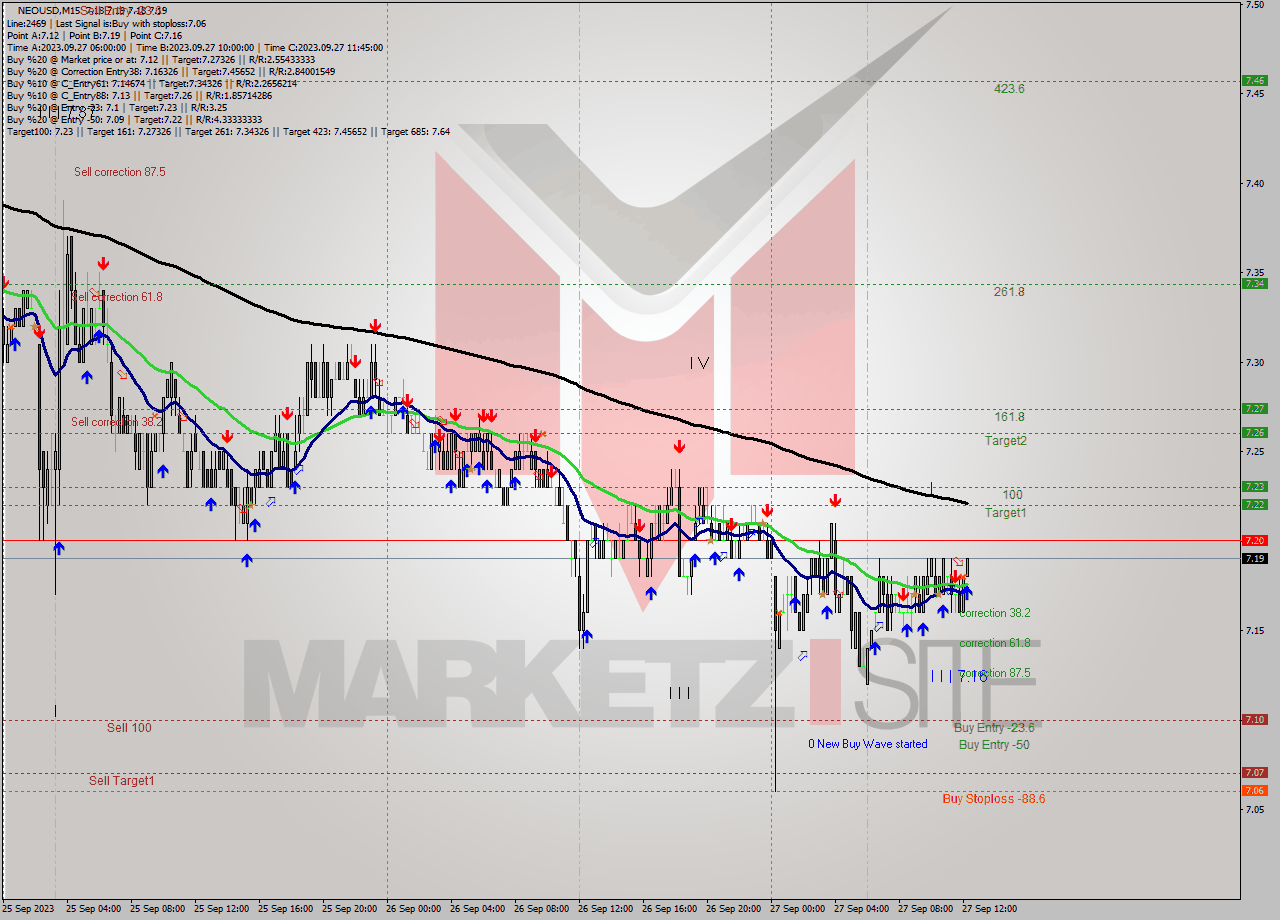Click the '0 New Buy Wave started' text
Viewport: 1280px width, 920px height.
point(868,744)
